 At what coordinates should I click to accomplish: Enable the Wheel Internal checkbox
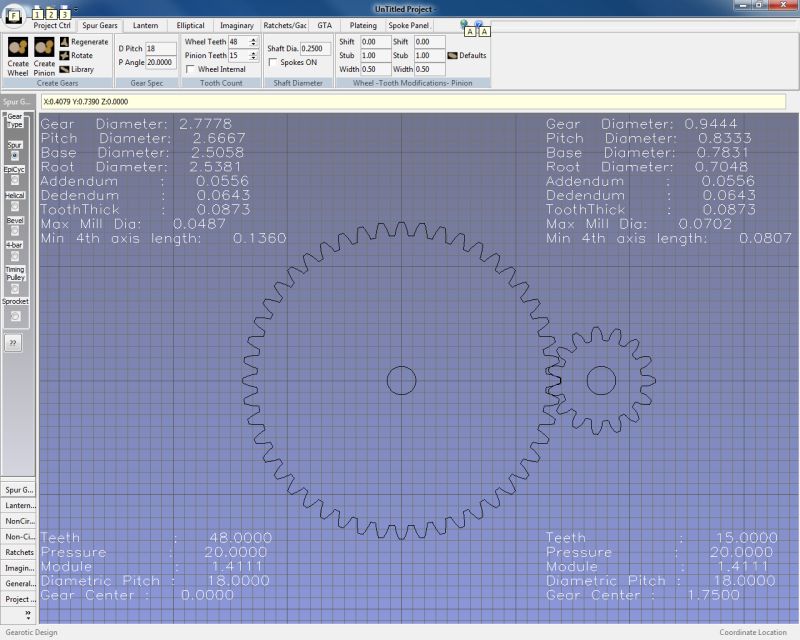[x=190, y=69]
